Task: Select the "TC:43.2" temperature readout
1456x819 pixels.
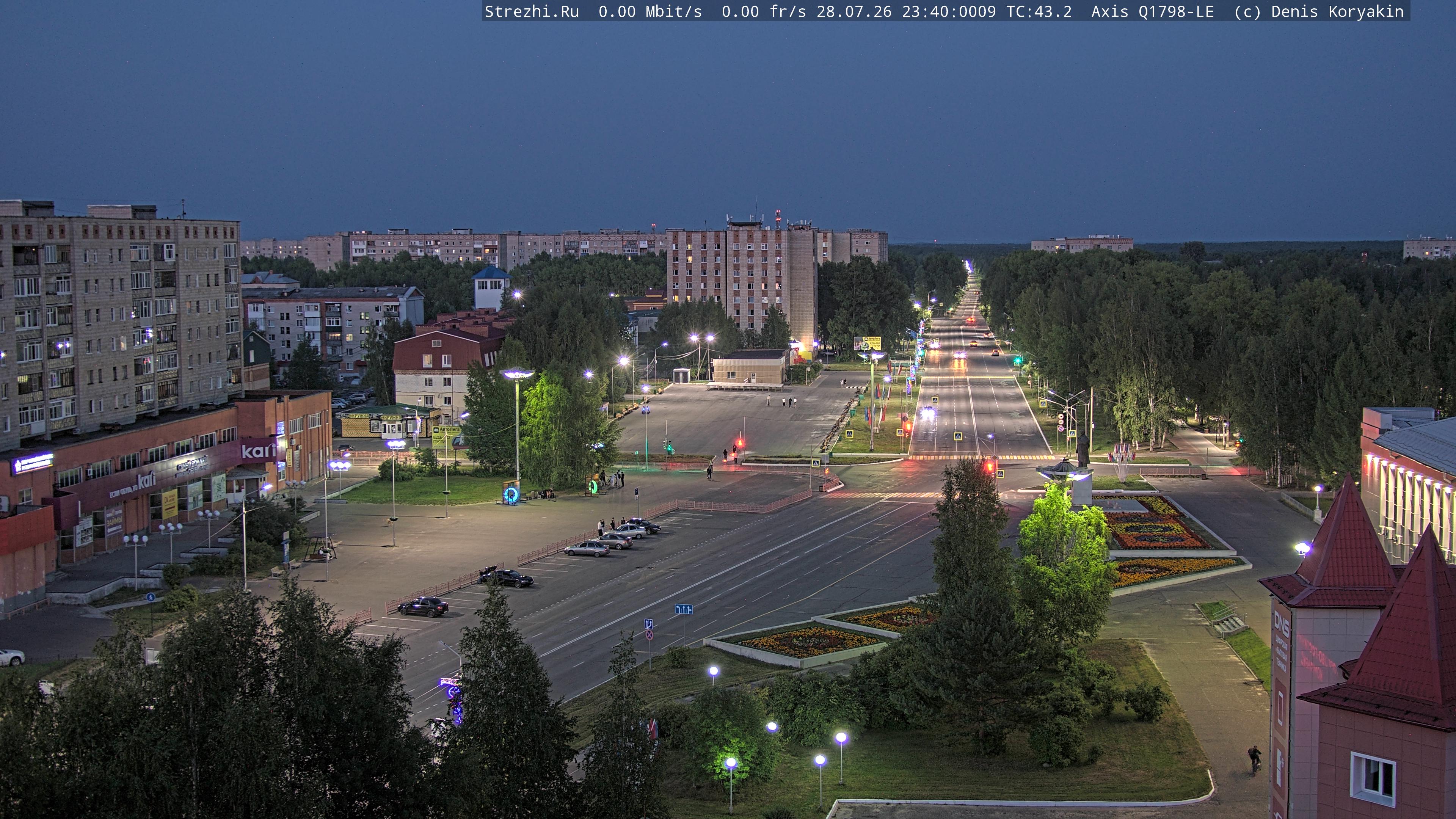Action: click(1039, 12)
